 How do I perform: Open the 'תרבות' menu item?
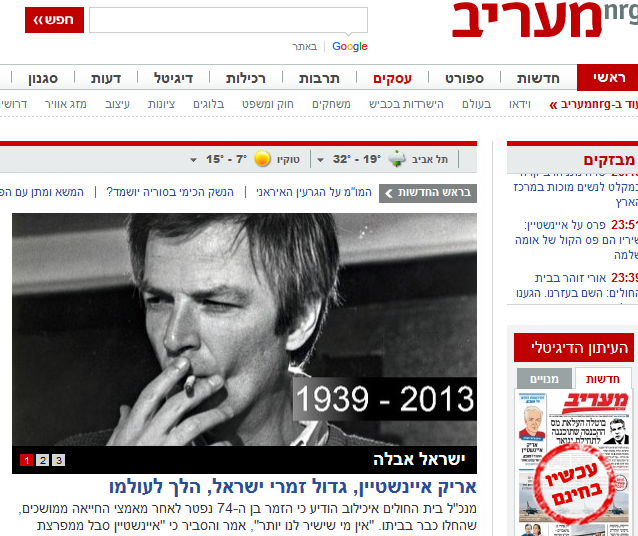pyautogui.click(x=319, y=78)
